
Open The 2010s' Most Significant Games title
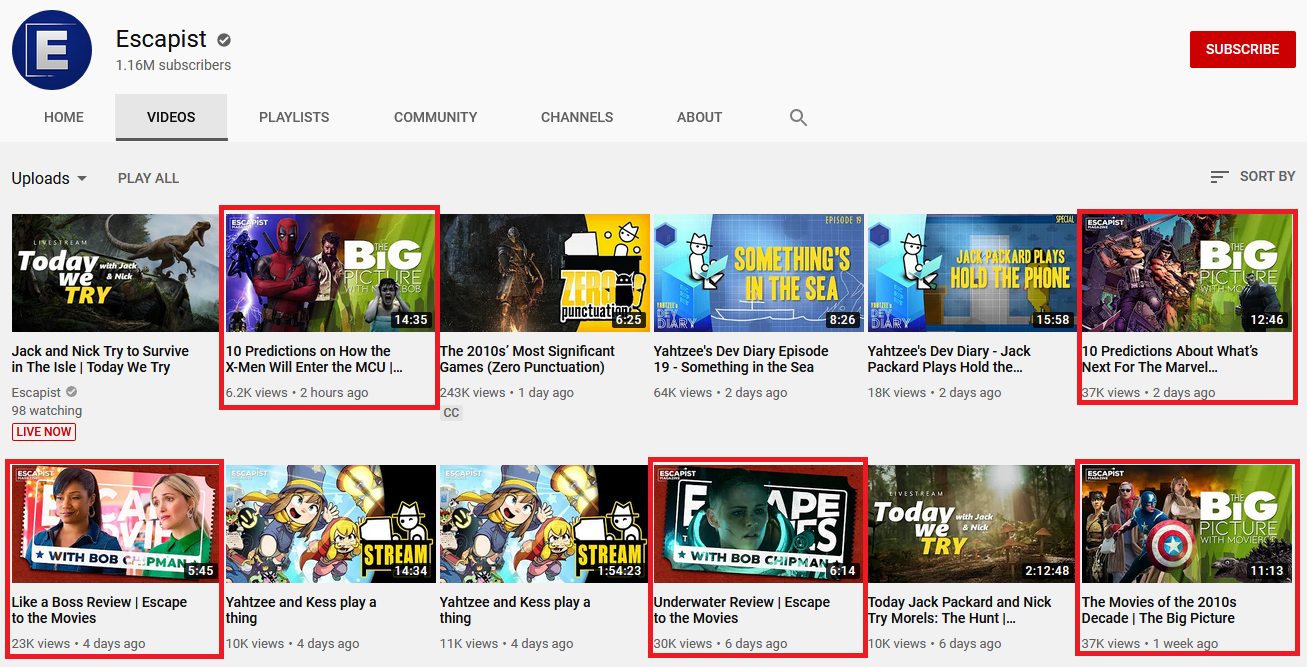coord(528,359)
